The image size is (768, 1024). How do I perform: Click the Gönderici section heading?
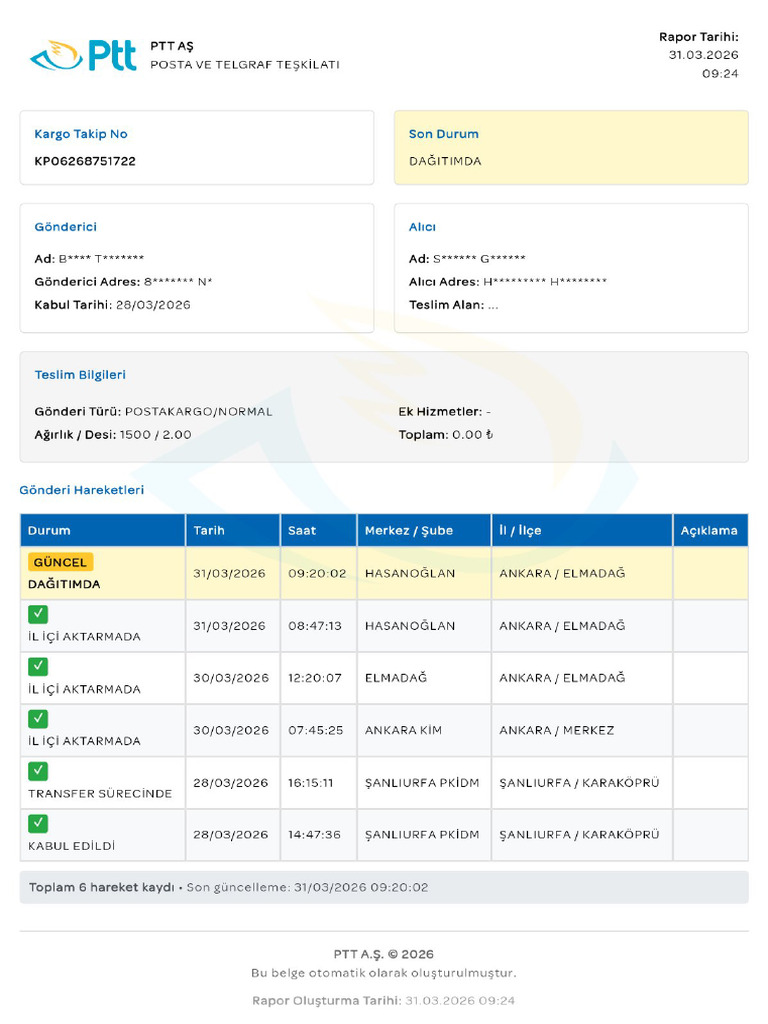65,227
